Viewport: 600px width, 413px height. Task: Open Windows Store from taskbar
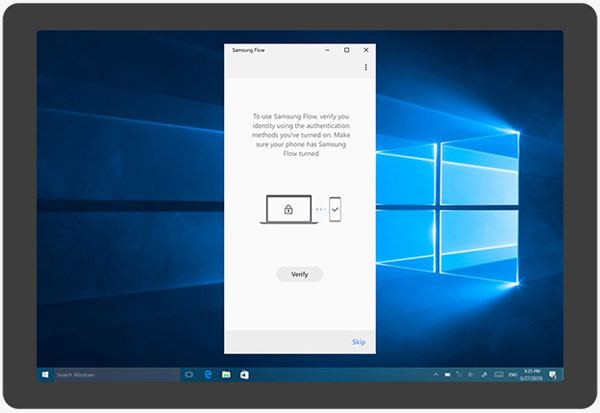[x=245, y=375]
